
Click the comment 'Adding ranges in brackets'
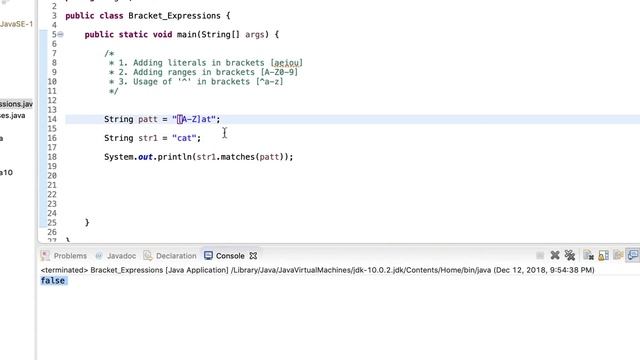[194, 72]
